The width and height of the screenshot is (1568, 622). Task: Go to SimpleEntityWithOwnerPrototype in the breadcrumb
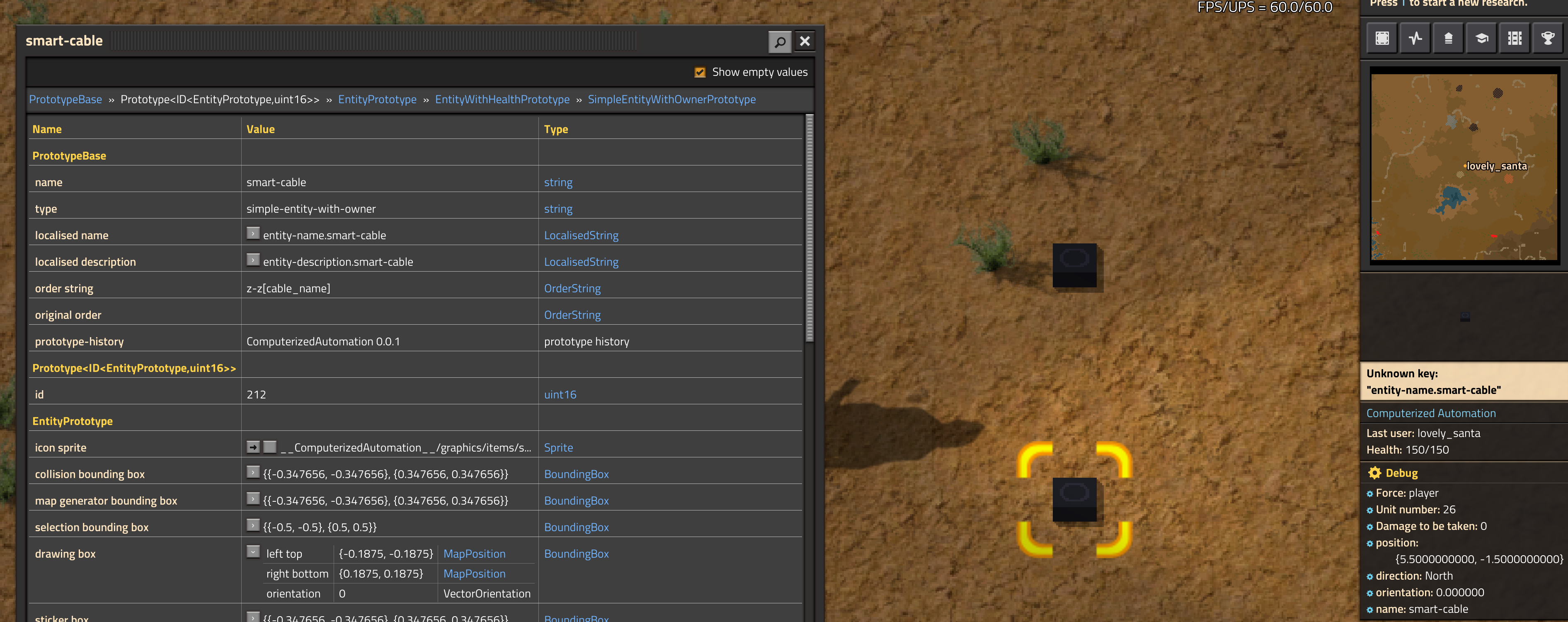click(672, 99)
